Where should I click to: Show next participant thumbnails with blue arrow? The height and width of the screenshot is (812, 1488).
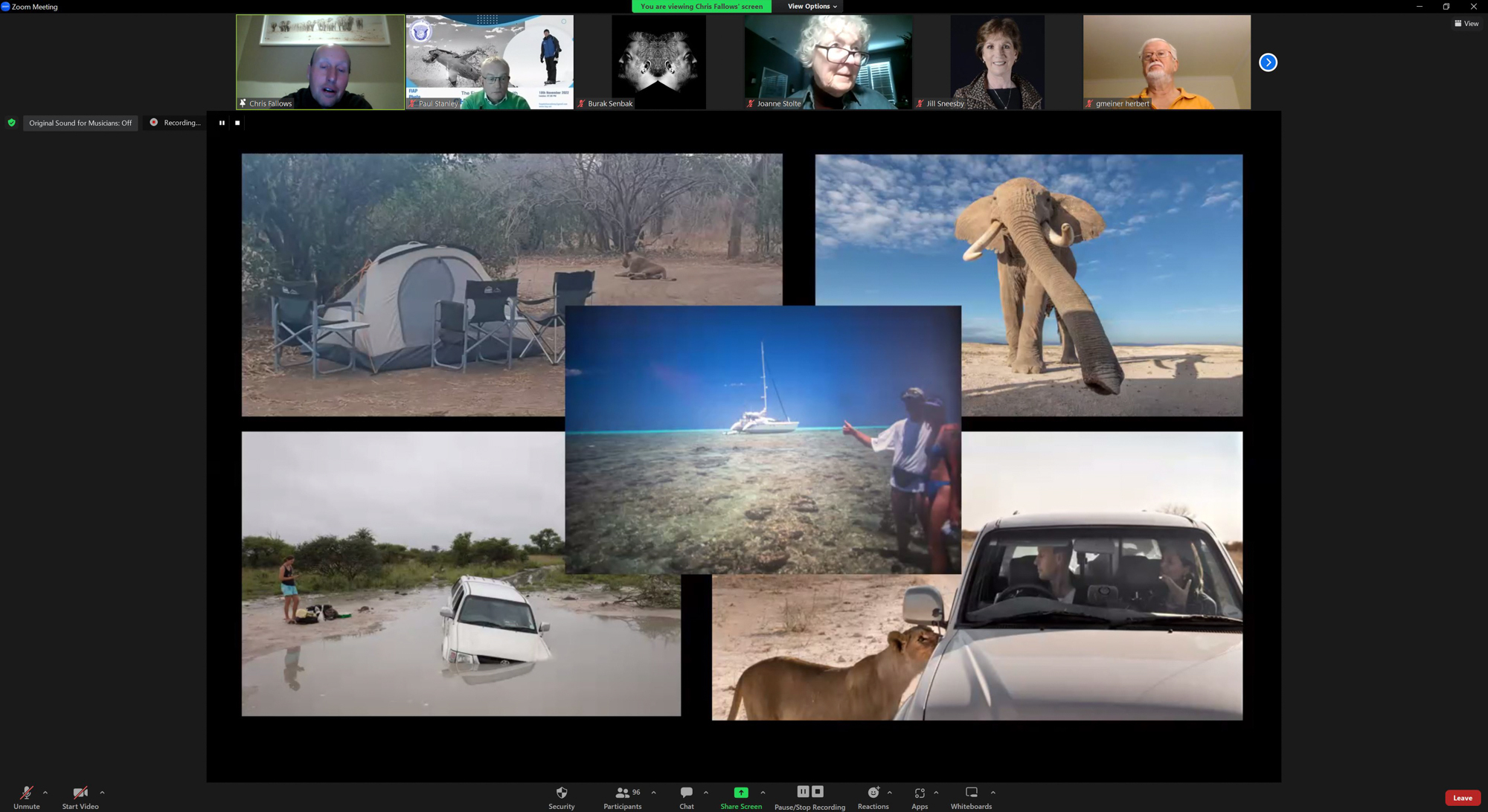pyautogui.click(x=1268, y=62)
